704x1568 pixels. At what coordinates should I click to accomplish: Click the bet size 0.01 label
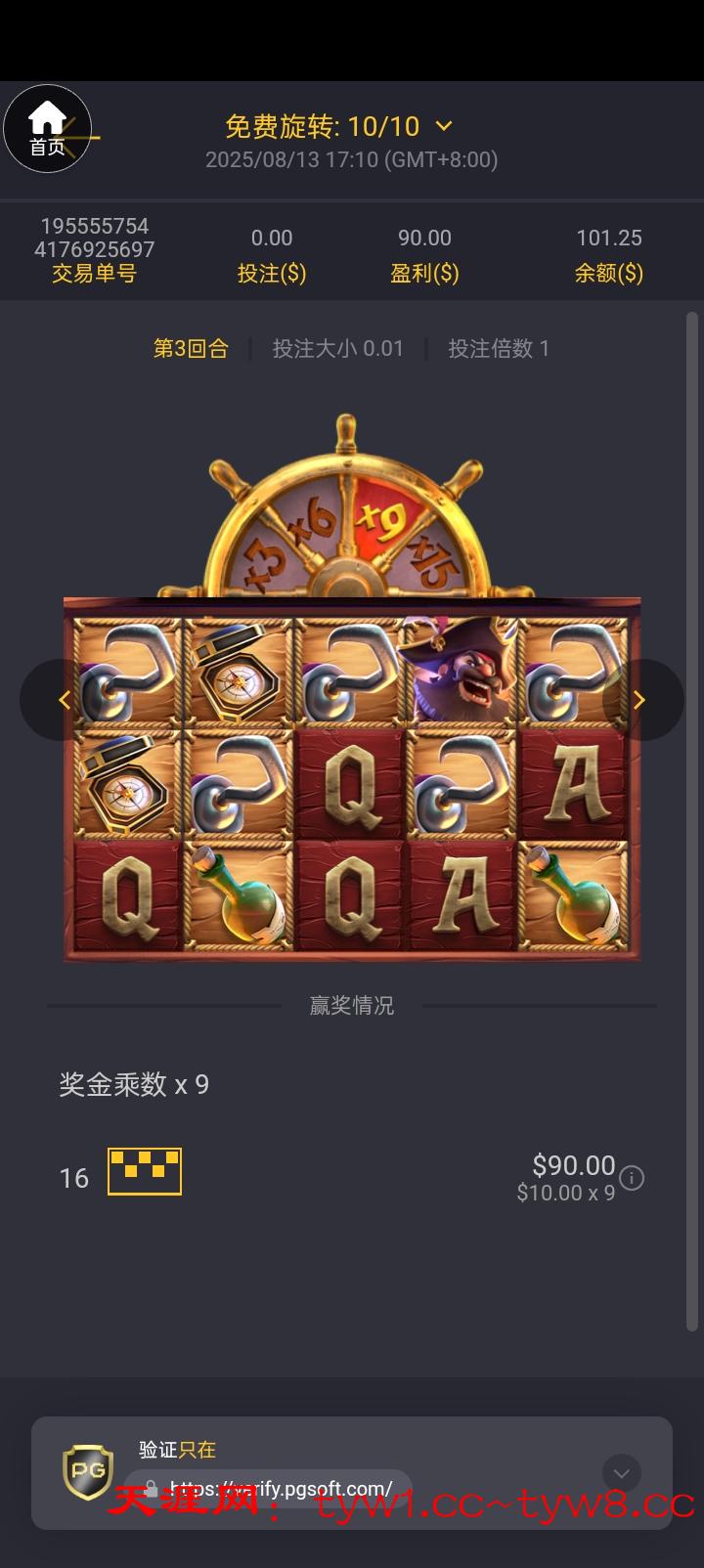338,348
